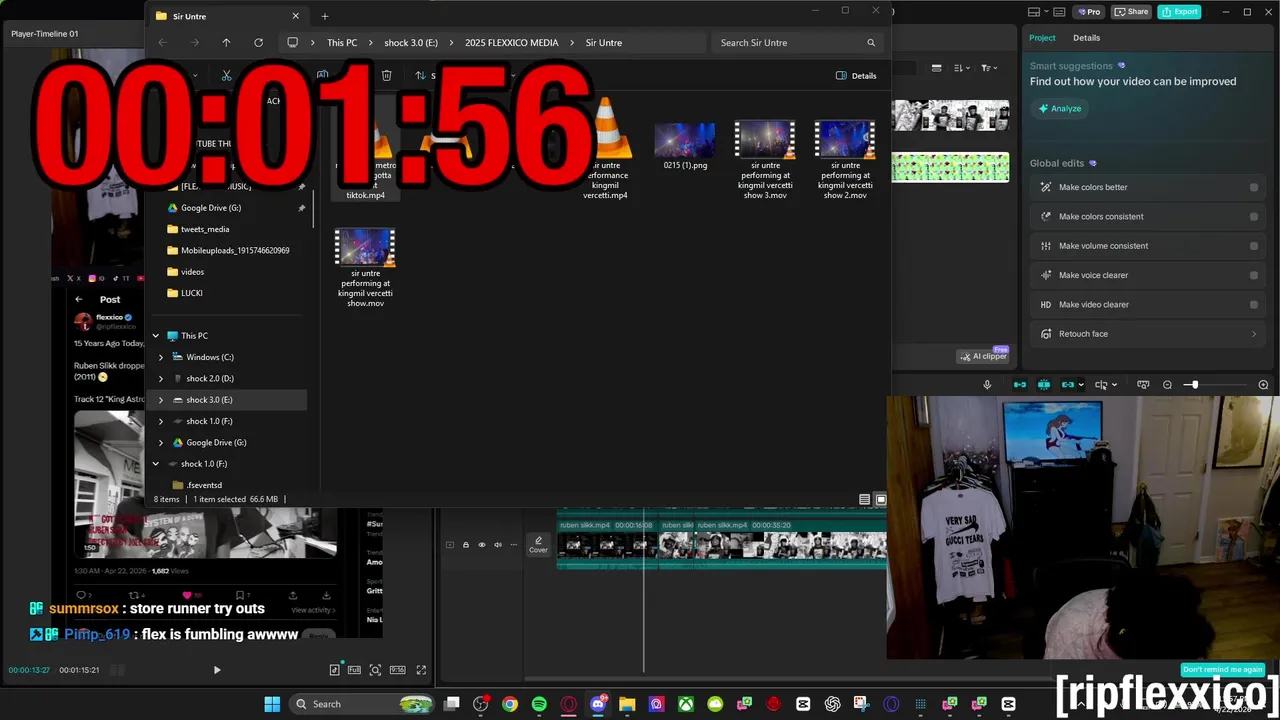
Task: Click the Export button in CapCut
Action: 1180,12
